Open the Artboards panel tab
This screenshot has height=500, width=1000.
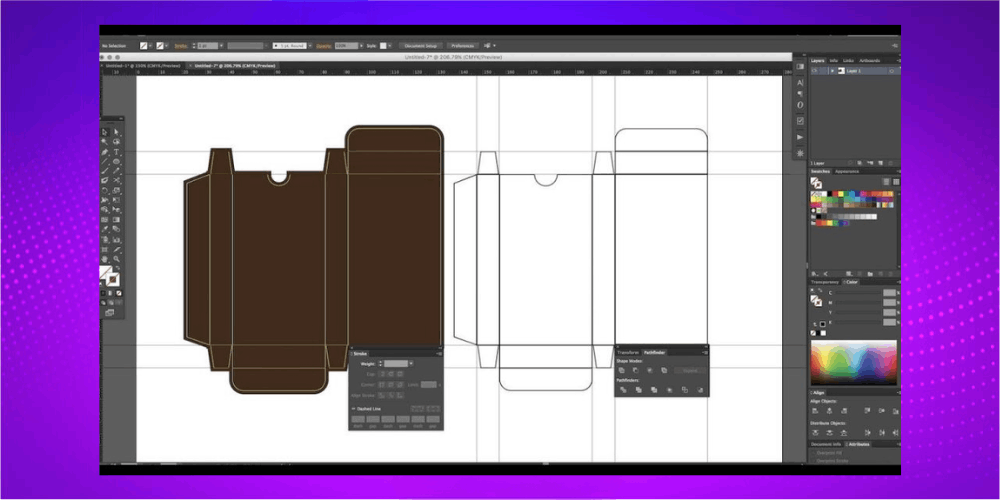[x=870, y=61]
